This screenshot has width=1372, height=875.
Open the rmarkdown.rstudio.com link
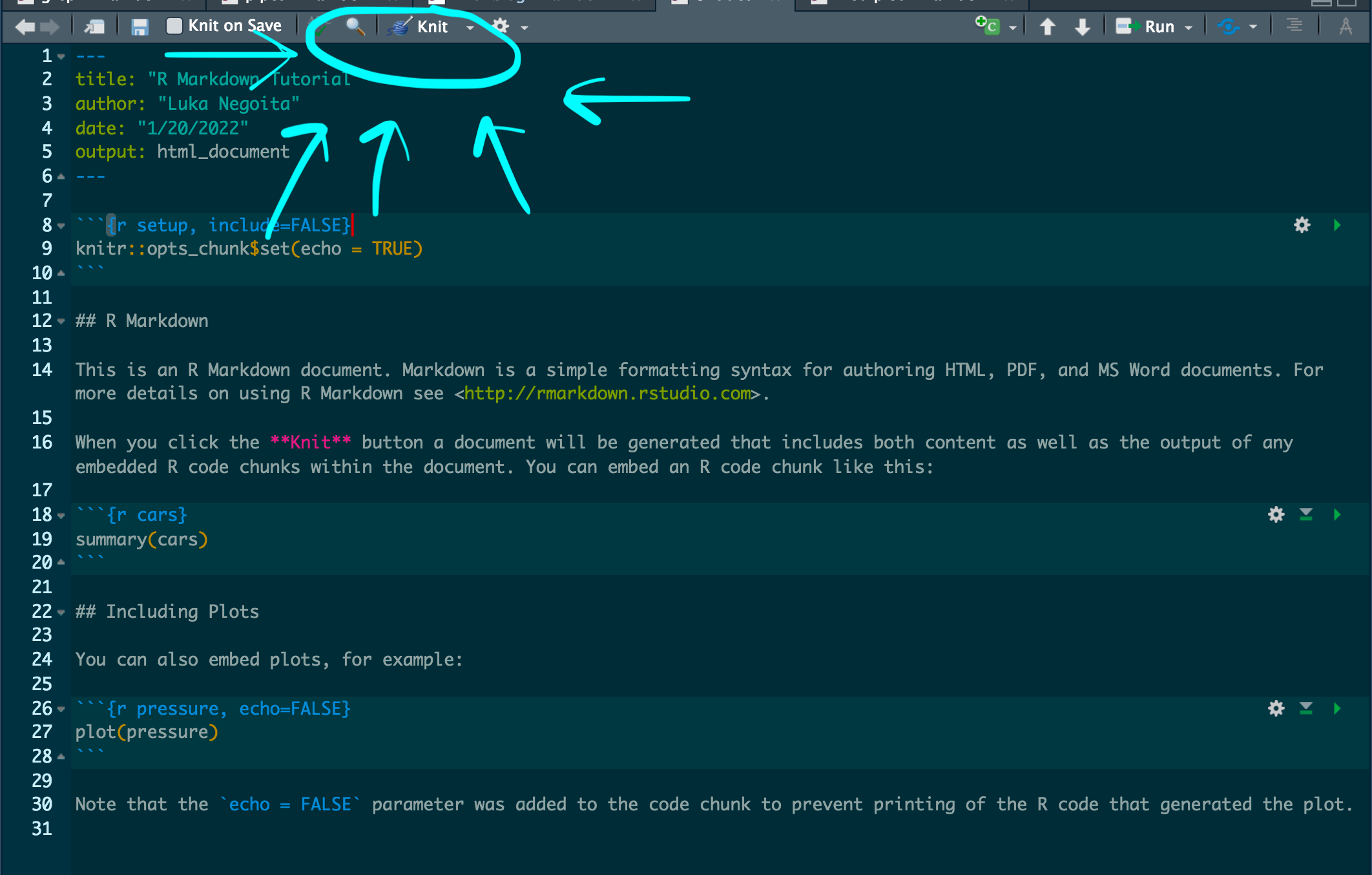[x=606, y=393]
